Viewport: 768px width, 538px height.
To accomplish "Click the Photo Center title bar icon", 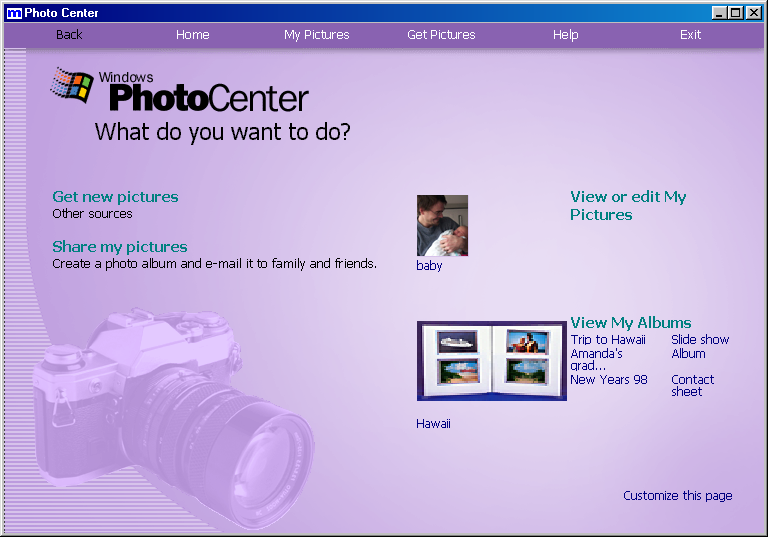I will (13, 13).
